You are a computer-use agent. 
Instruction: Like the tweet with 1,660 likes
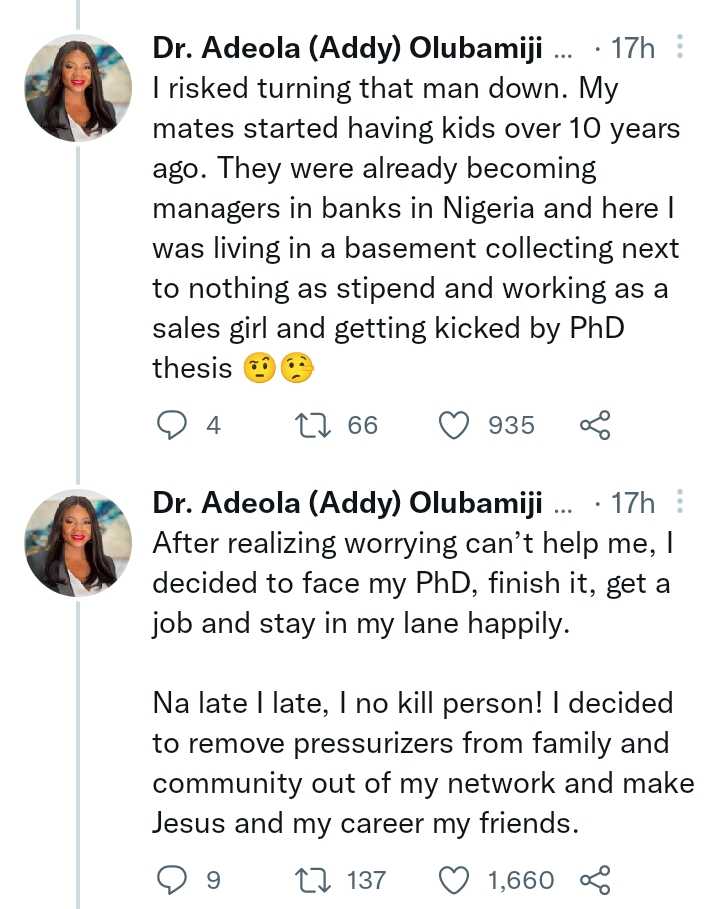455,879
